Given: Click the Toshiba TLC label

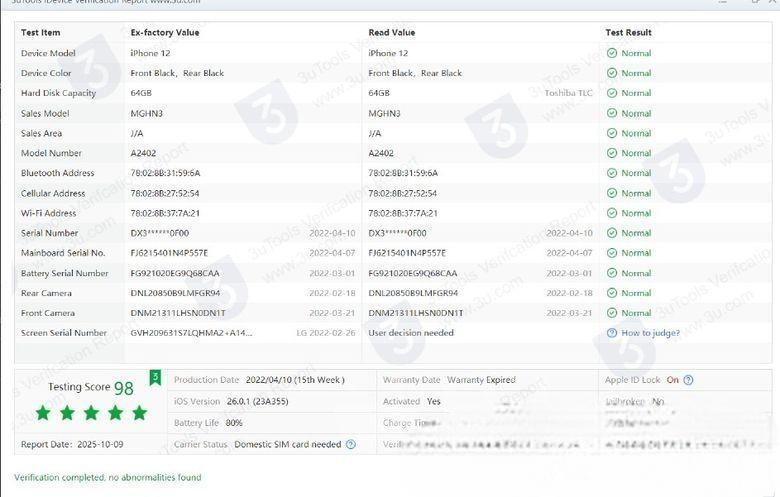Looking at the screenshot, I should (x=568, y=93).
